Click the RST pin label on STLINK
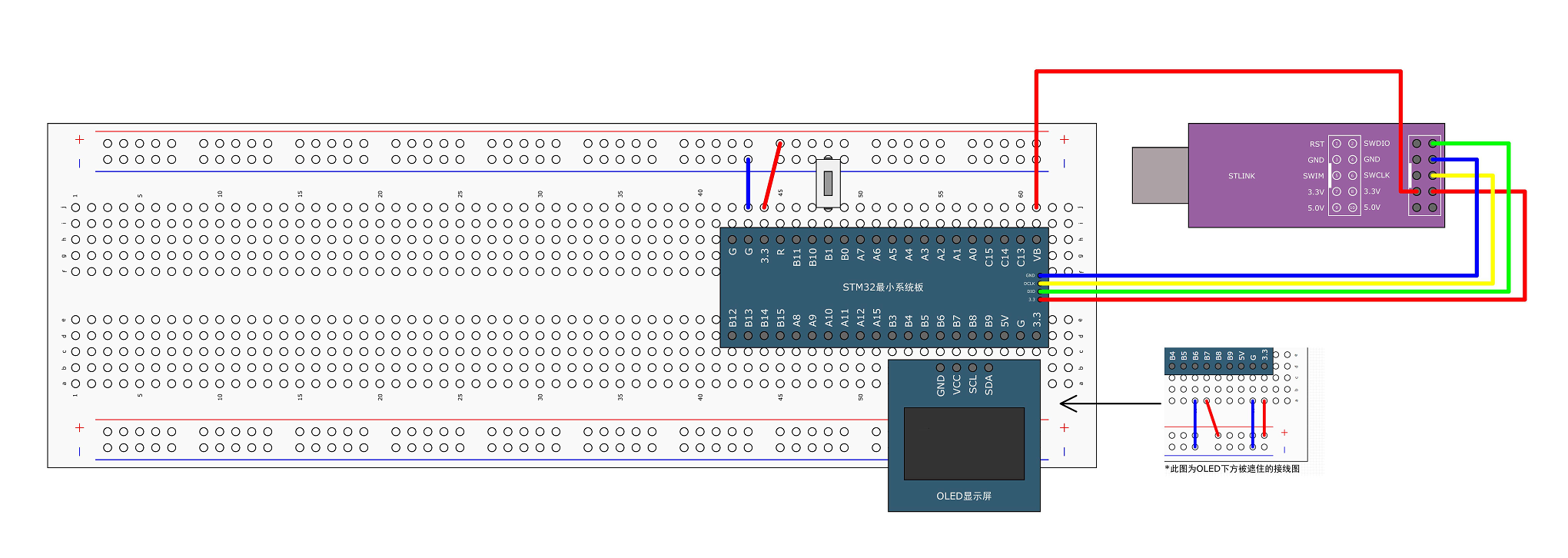 [x=1317, y=144]
